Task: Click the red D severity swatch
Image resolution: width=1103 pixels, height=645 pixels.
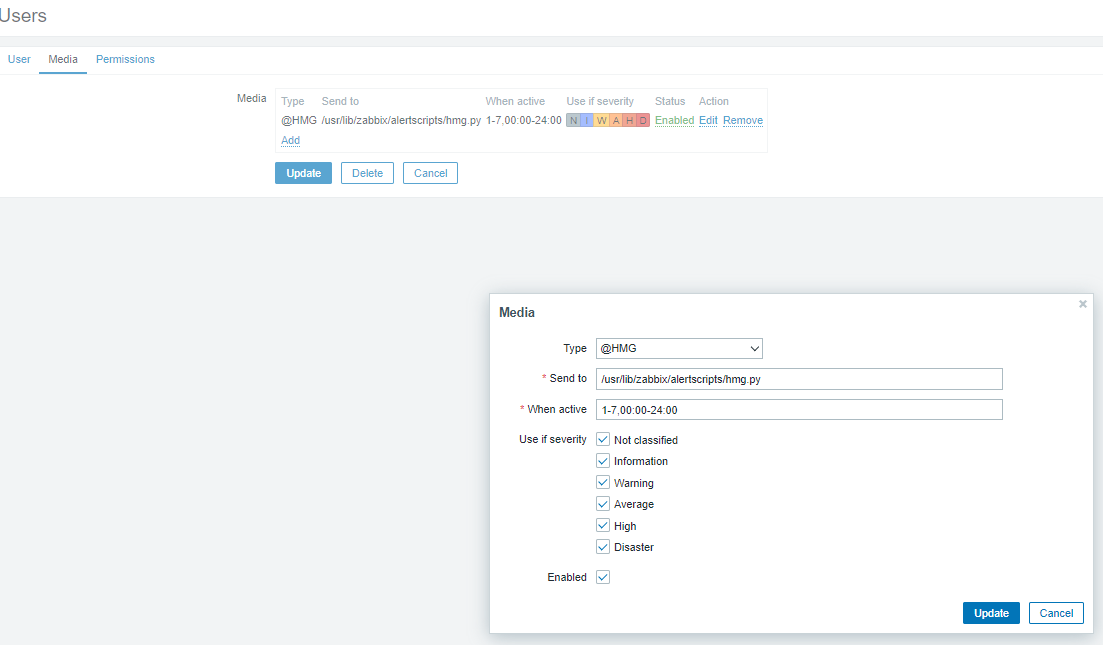Action: [643, 120]
